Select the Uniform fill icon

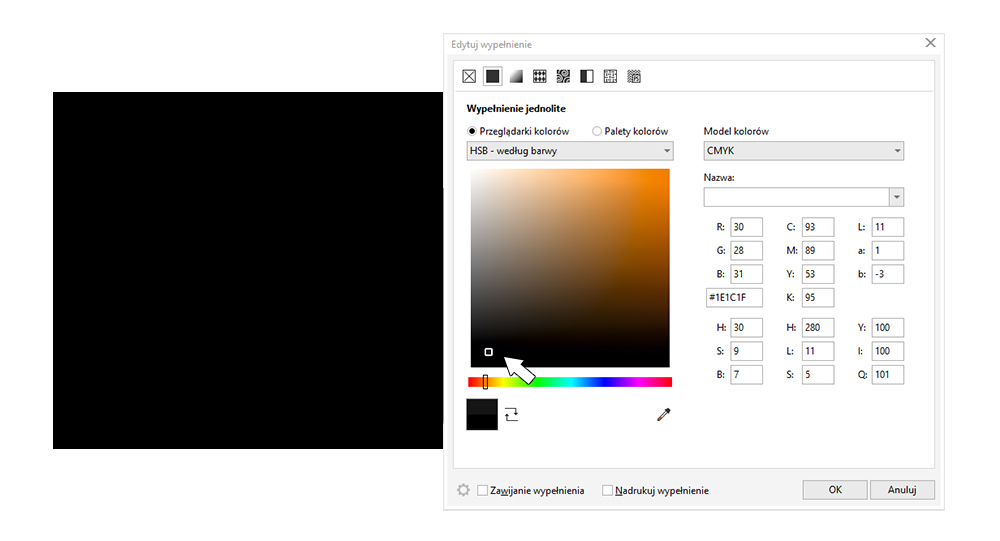coord(492,76)
